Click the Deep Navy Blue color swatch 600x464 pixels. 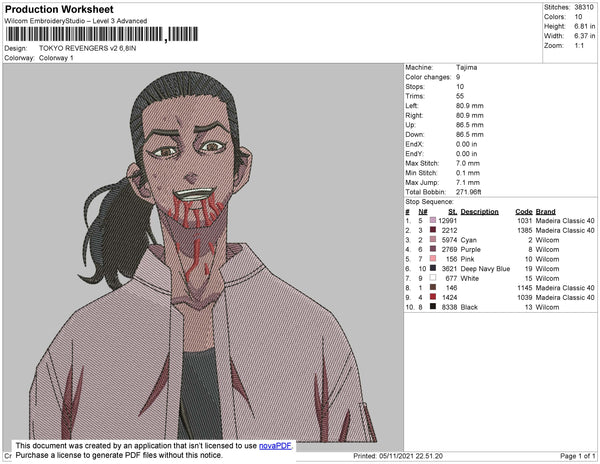[433, 268]
